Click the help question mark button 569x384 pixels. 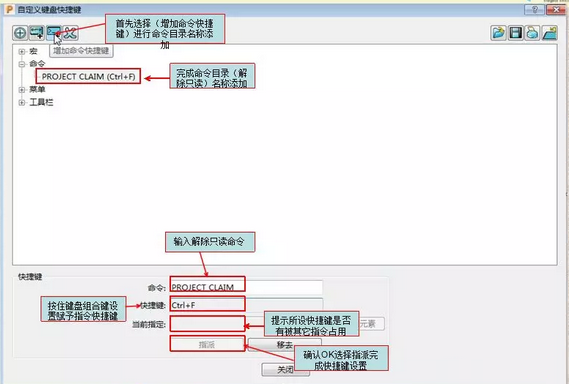[x=534, y=10]
